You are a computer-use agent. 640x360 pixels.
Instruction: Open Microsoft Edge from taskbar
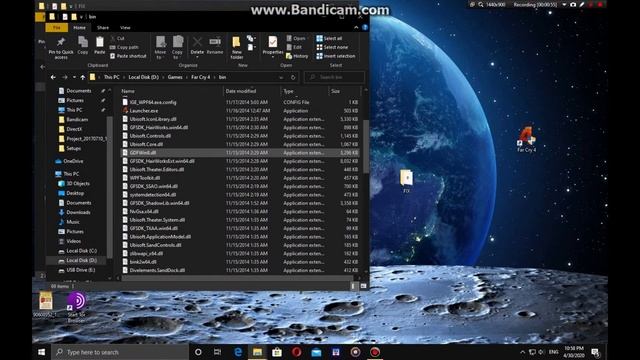click(x=238, y=352)
